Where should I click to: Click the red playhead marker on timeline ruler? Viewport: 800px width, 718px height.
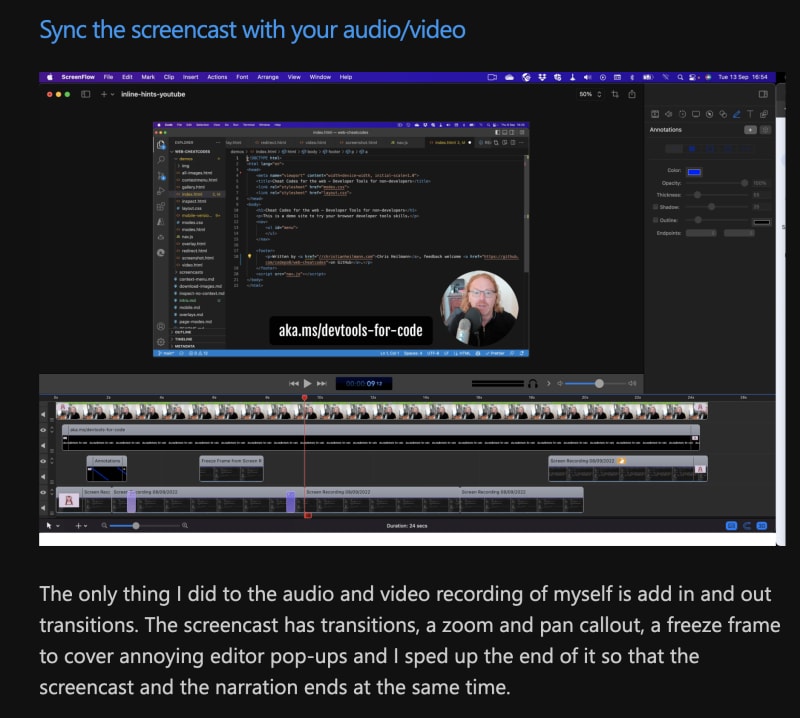(x=305, y=397)
